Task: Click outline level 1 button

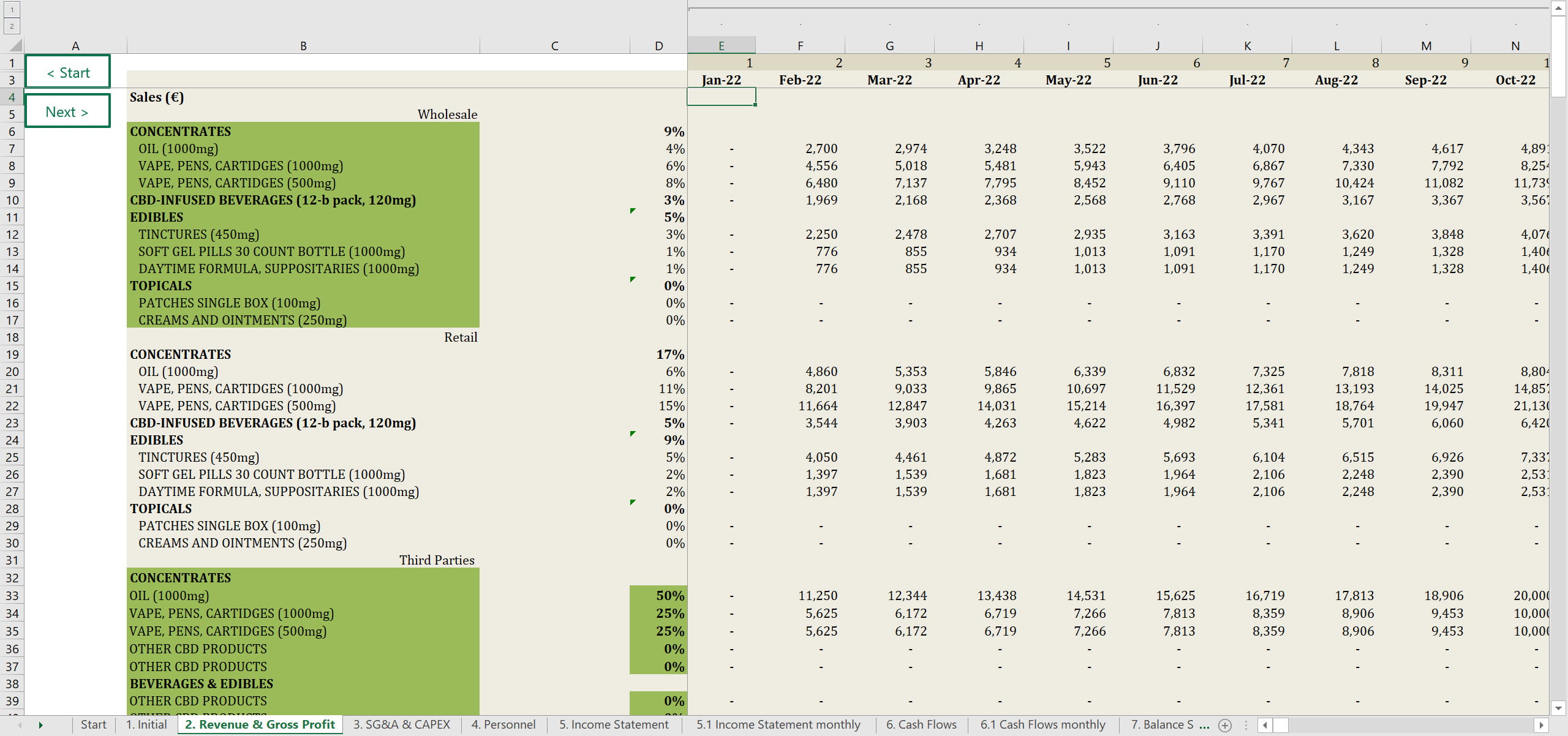Action: click(x=12, y=9)
